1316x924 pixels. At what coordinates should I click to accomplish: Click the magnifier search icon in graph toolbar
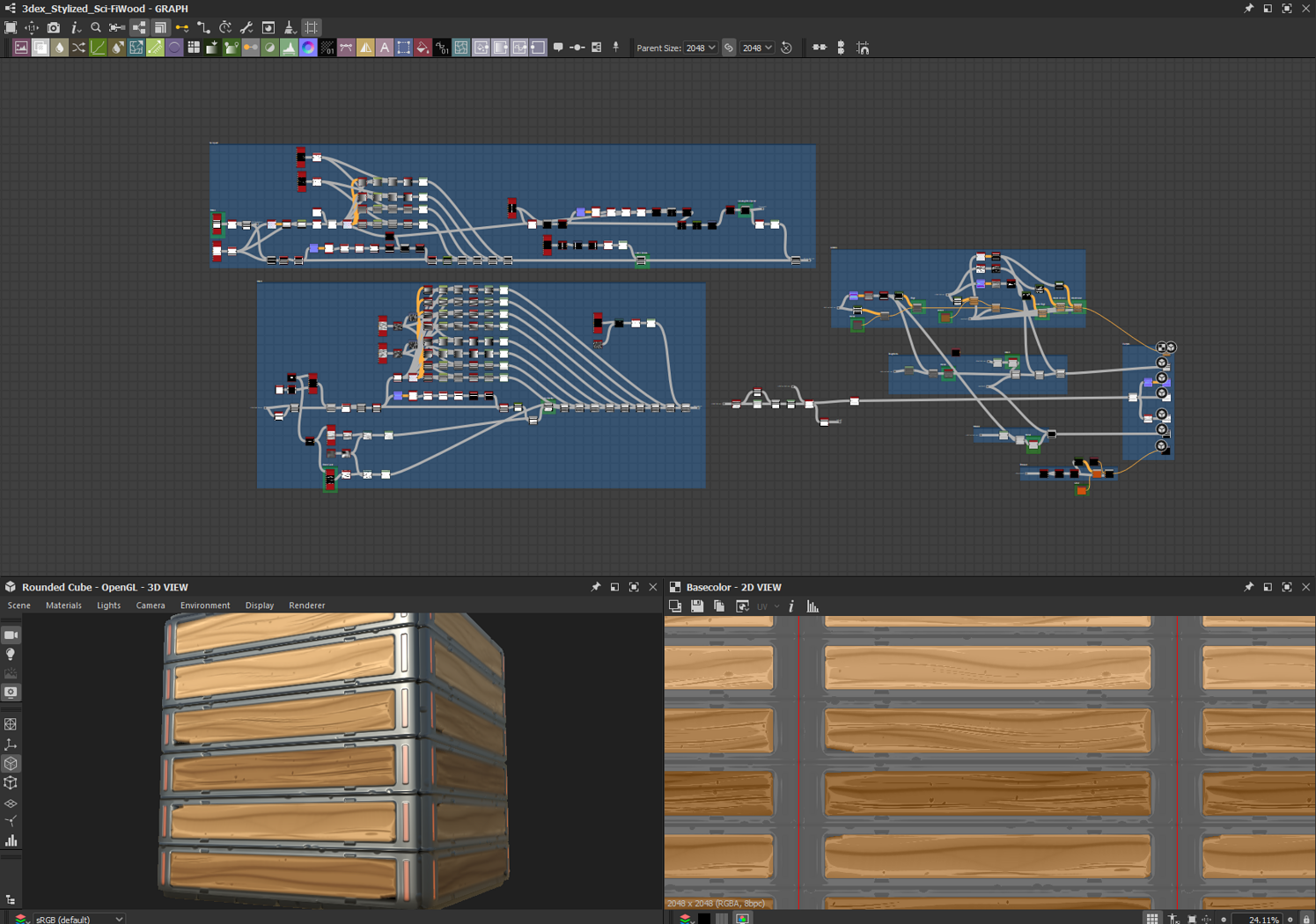tap(96, 28)
